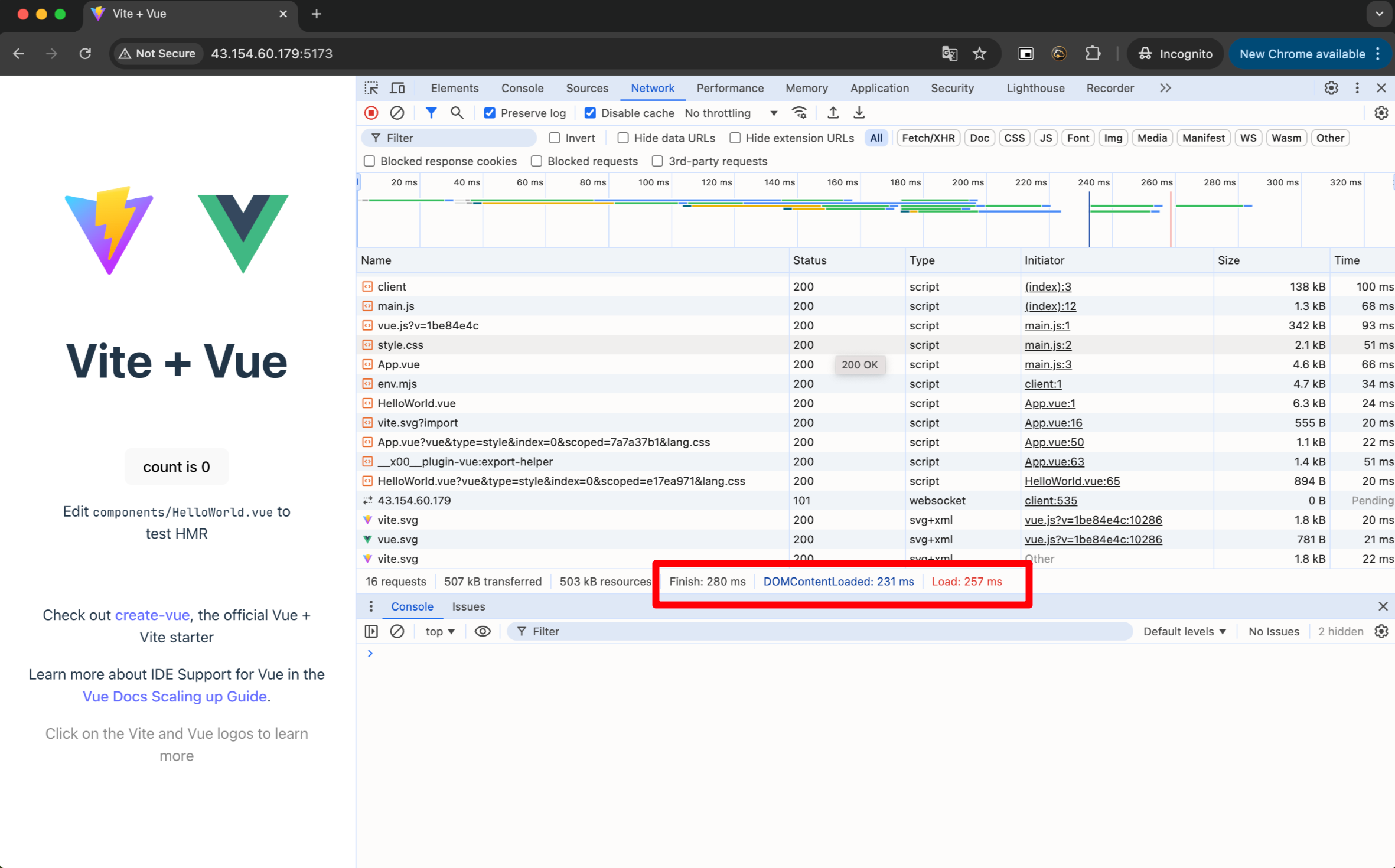The image size is (1395, 868).
Task: Open console settings gear
Action: 1381,631
